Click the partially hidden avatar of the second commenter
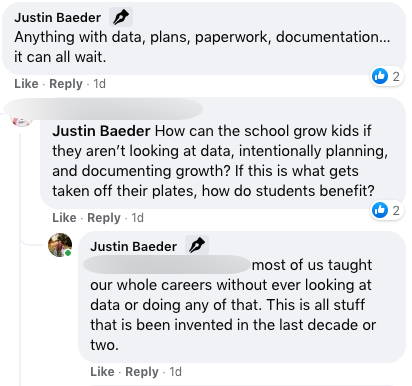Viewport: 412px width, 386px height. 22,121
